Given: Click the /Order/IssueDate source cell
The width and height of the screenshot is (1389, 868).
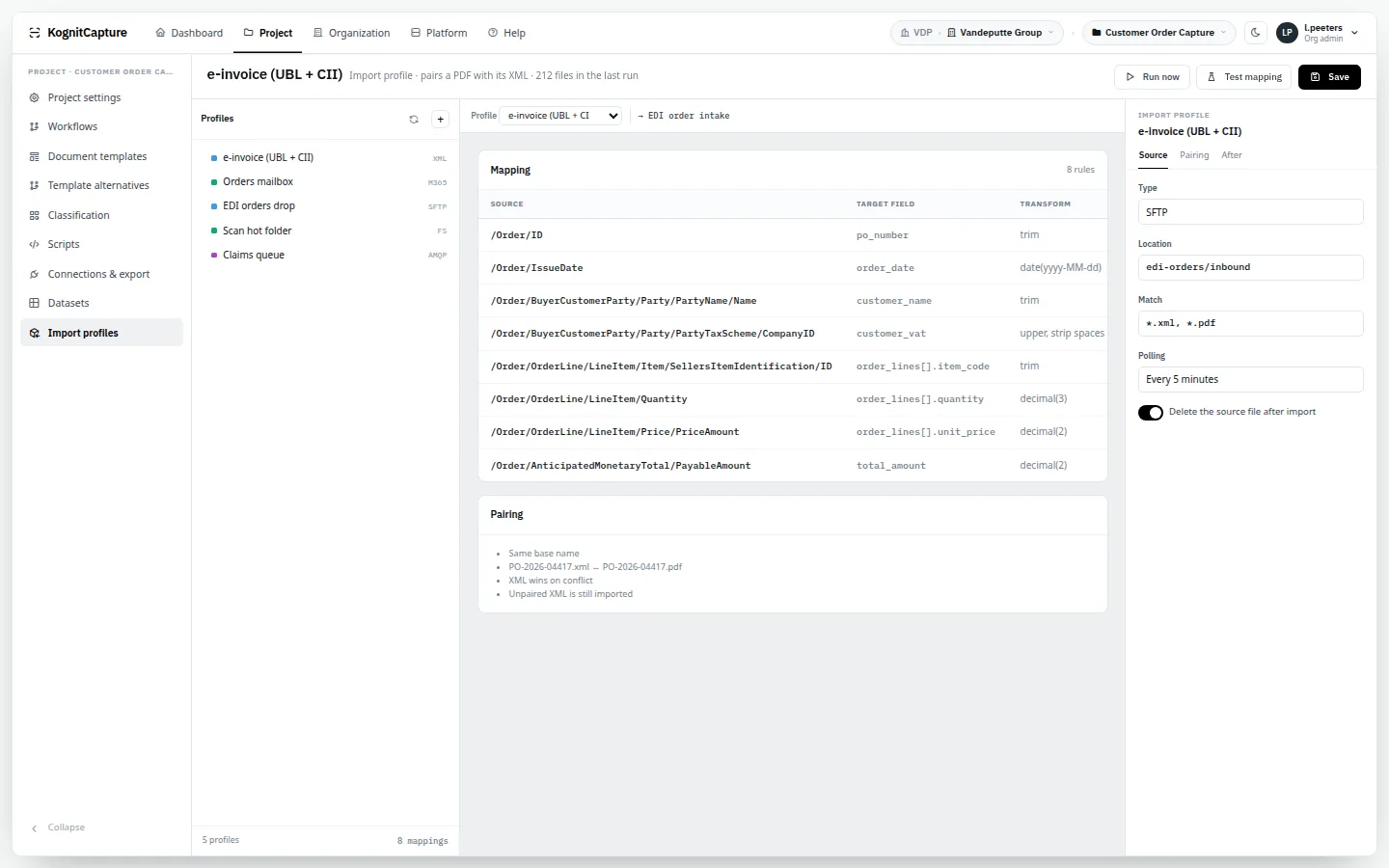Looking at the screenshot, I should (x=537, y=268).
